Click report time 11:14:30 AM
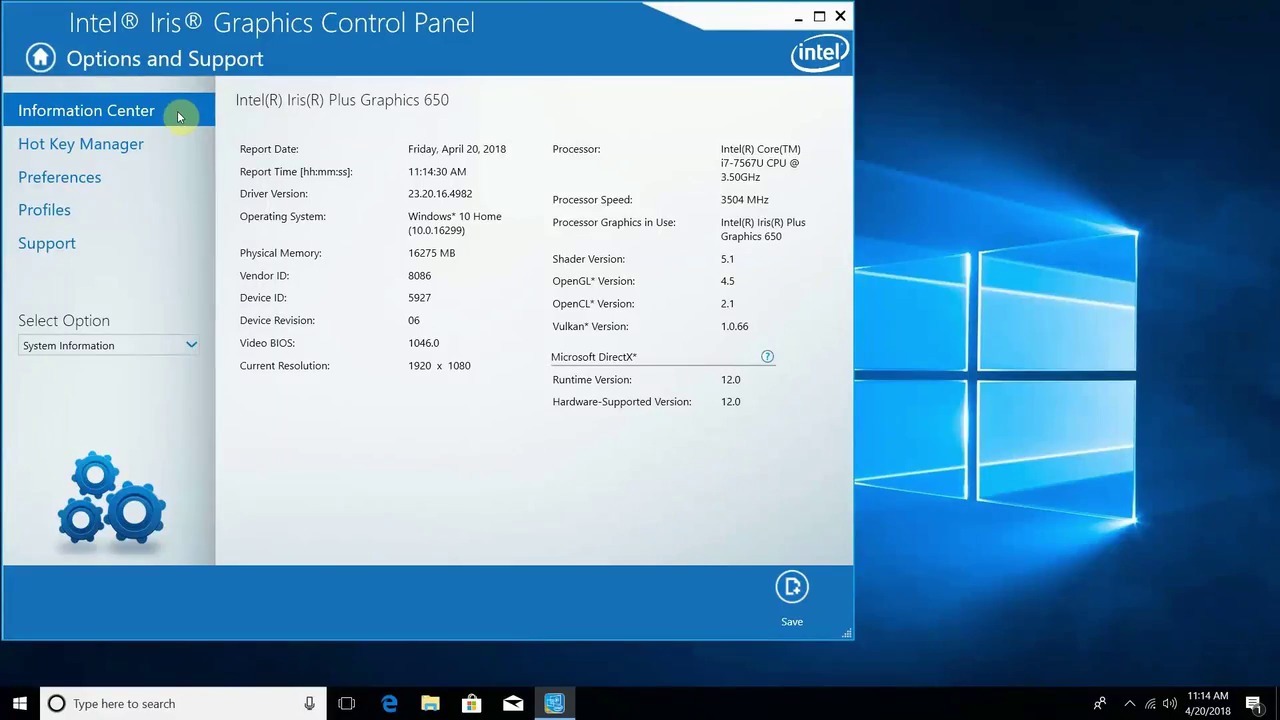Image resolution: width=1280 pixels, height=720 pixels. [x=437, y=172]
